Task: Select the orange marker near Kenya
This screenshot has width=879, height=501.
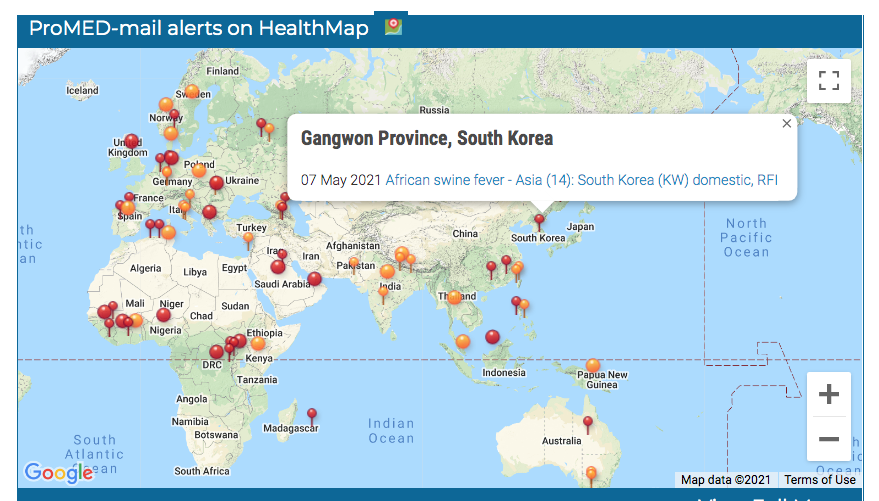Action: [258, 343]
